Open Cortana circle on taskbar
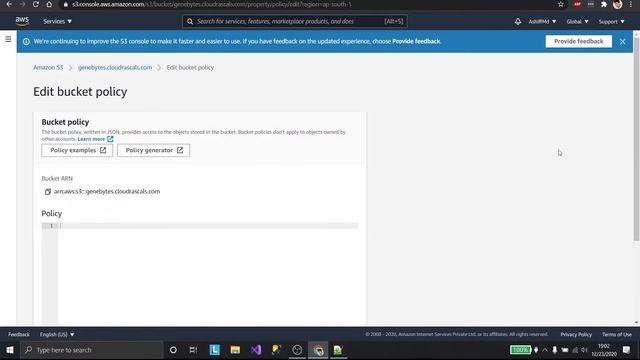Screen dimensions: 640x360 tap(173, 350)
